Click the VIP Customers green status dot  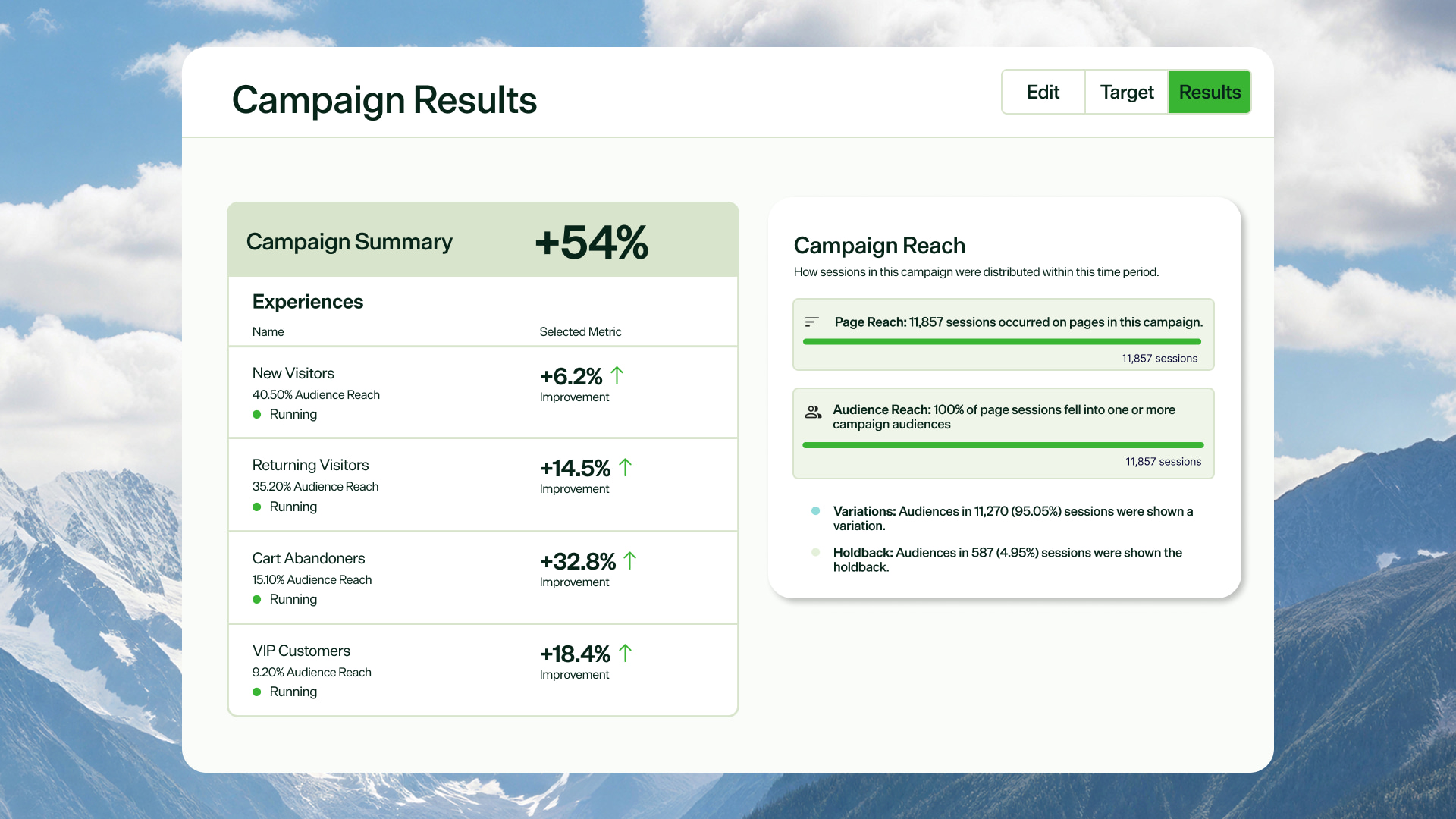tap(257, 692)
